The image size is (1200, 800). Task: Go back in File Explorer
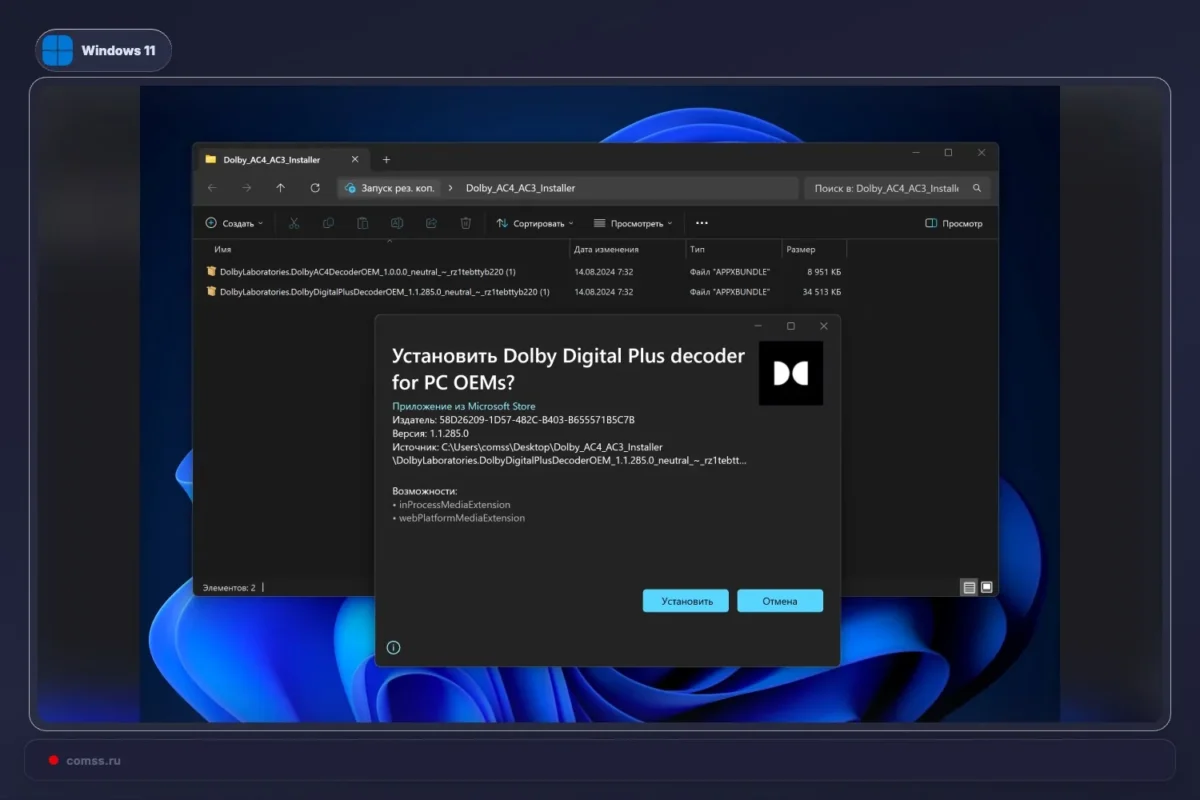pyautogui.click(x=212, y=188)
